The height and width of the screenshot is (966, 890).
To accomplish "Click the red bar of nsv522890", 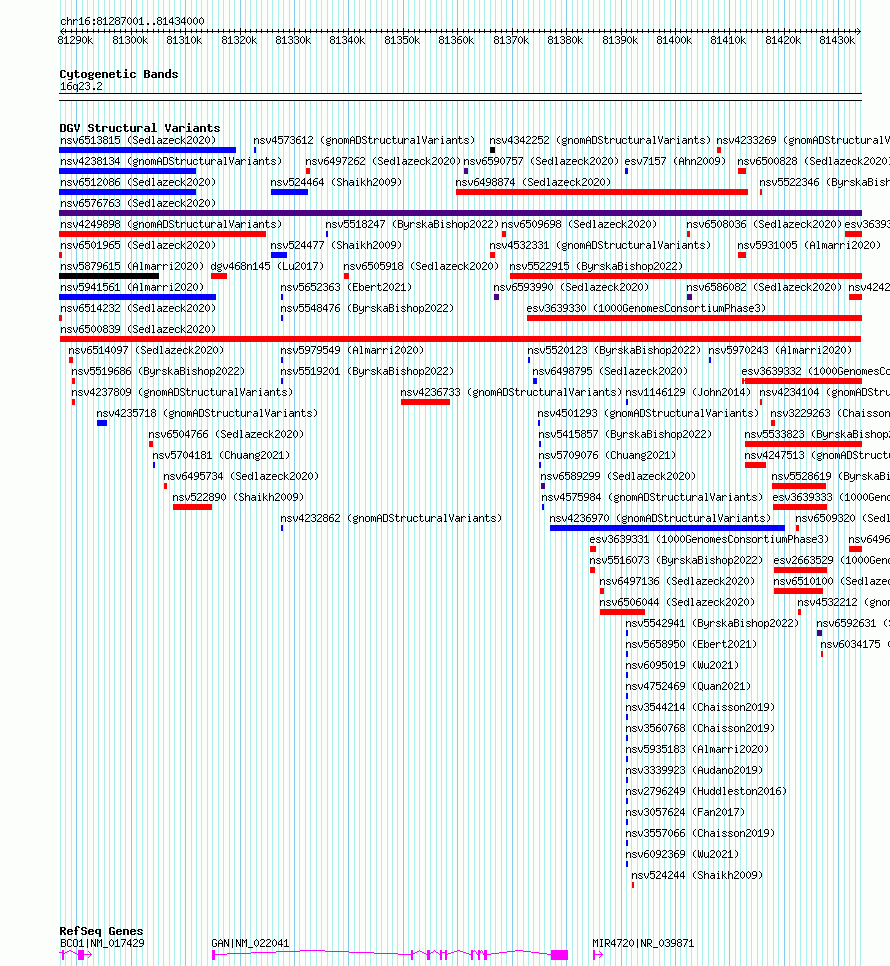I will click(x=192, y=507).
